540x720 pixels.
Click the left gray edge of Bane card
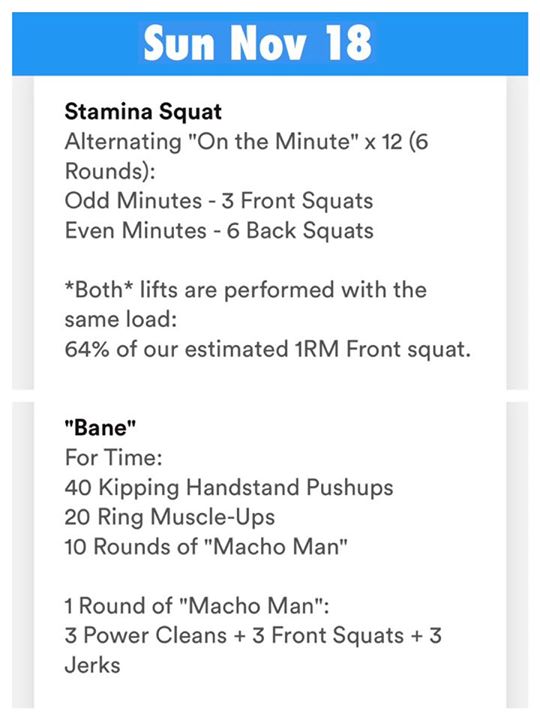[x=23, y=555]
